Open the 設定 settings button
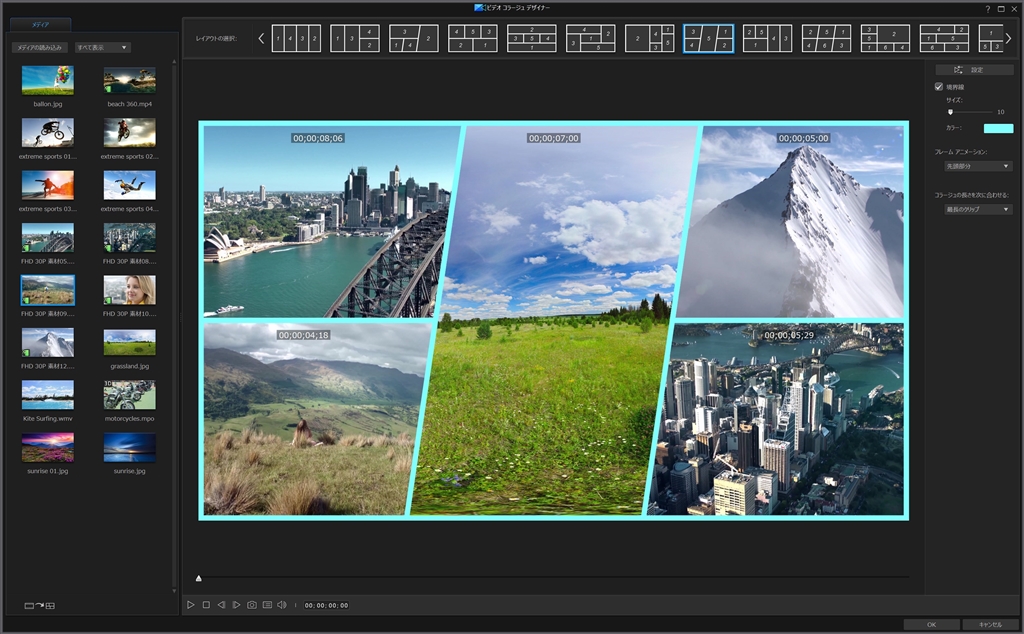This screenshot has width=1024, height=634. (974, 70)
